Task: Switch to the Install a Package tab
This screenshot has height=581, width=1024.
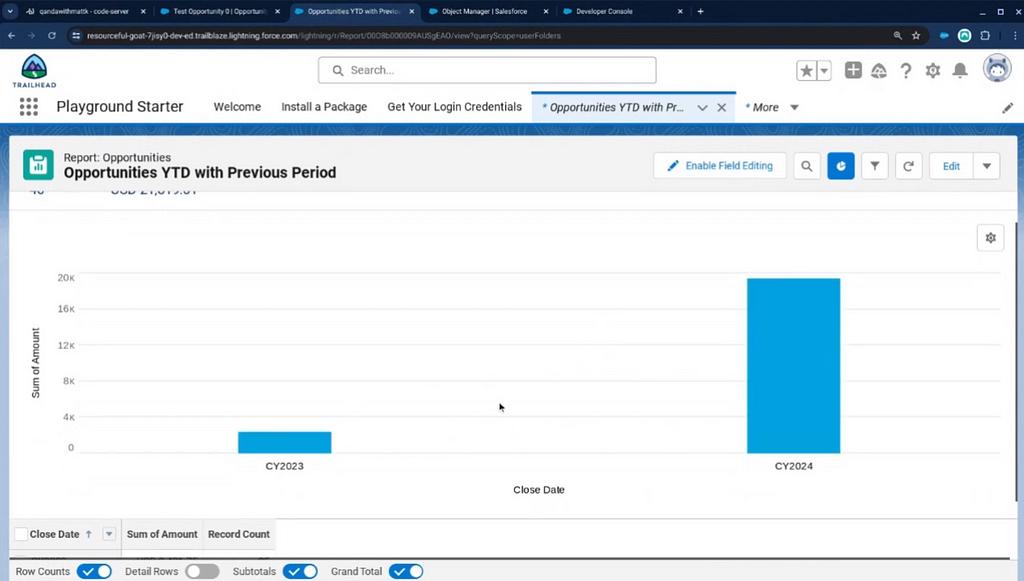Action: coord(324,107)
